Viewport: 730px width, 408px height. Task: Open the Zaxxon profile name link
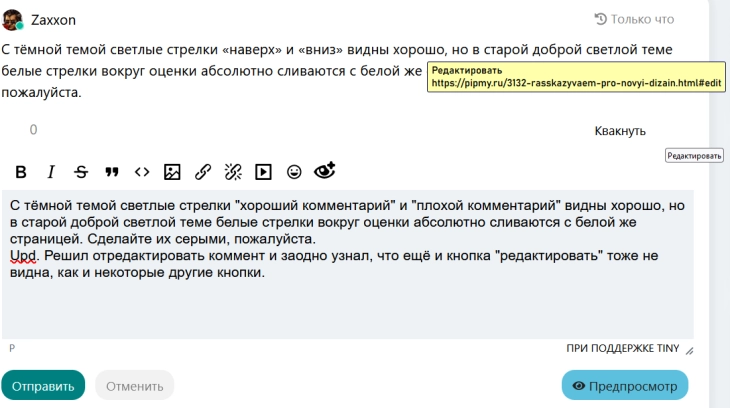coord(53,20)
